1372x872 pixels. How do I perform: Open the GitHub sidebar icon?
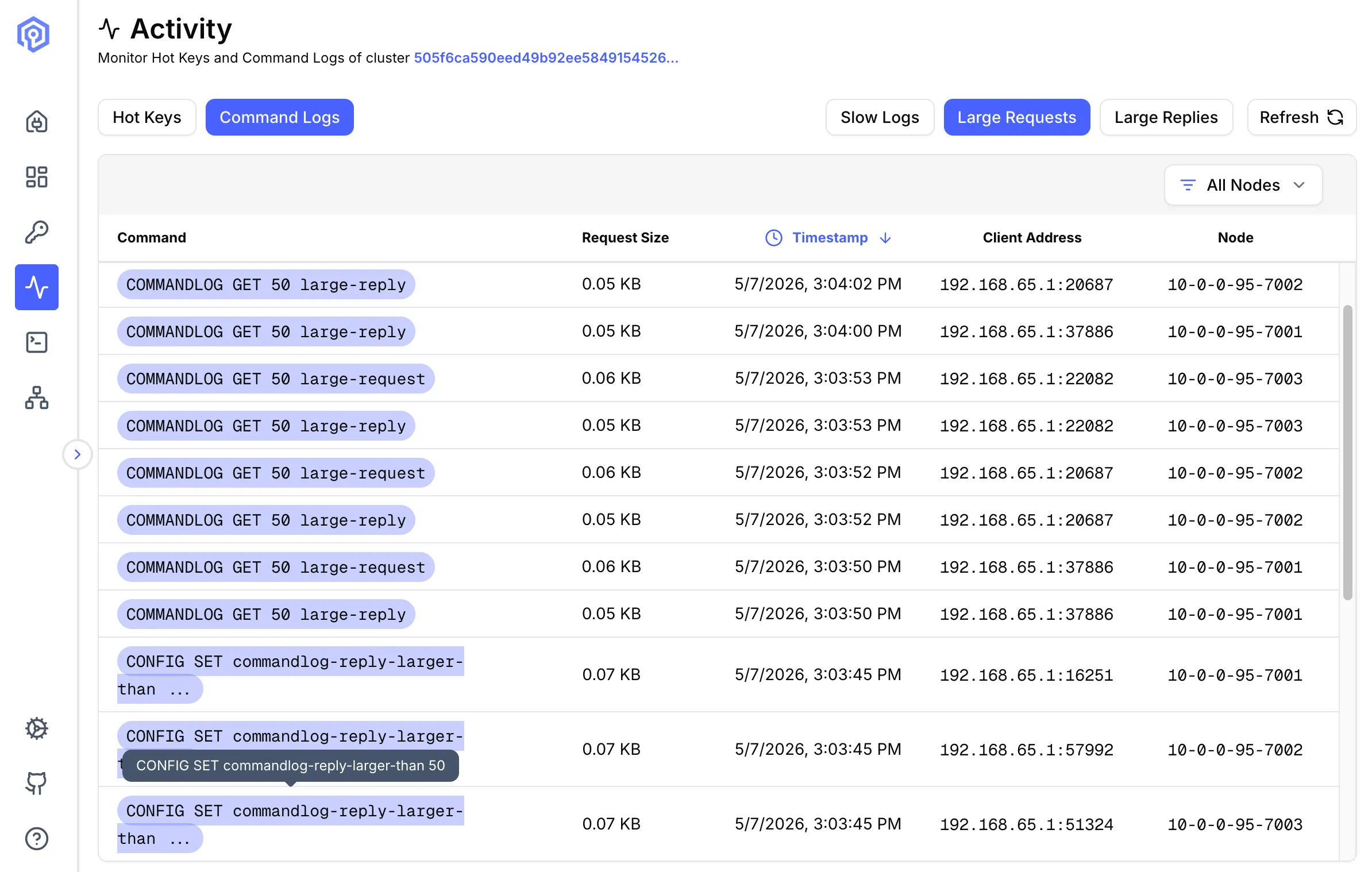(x=37, y=784)
